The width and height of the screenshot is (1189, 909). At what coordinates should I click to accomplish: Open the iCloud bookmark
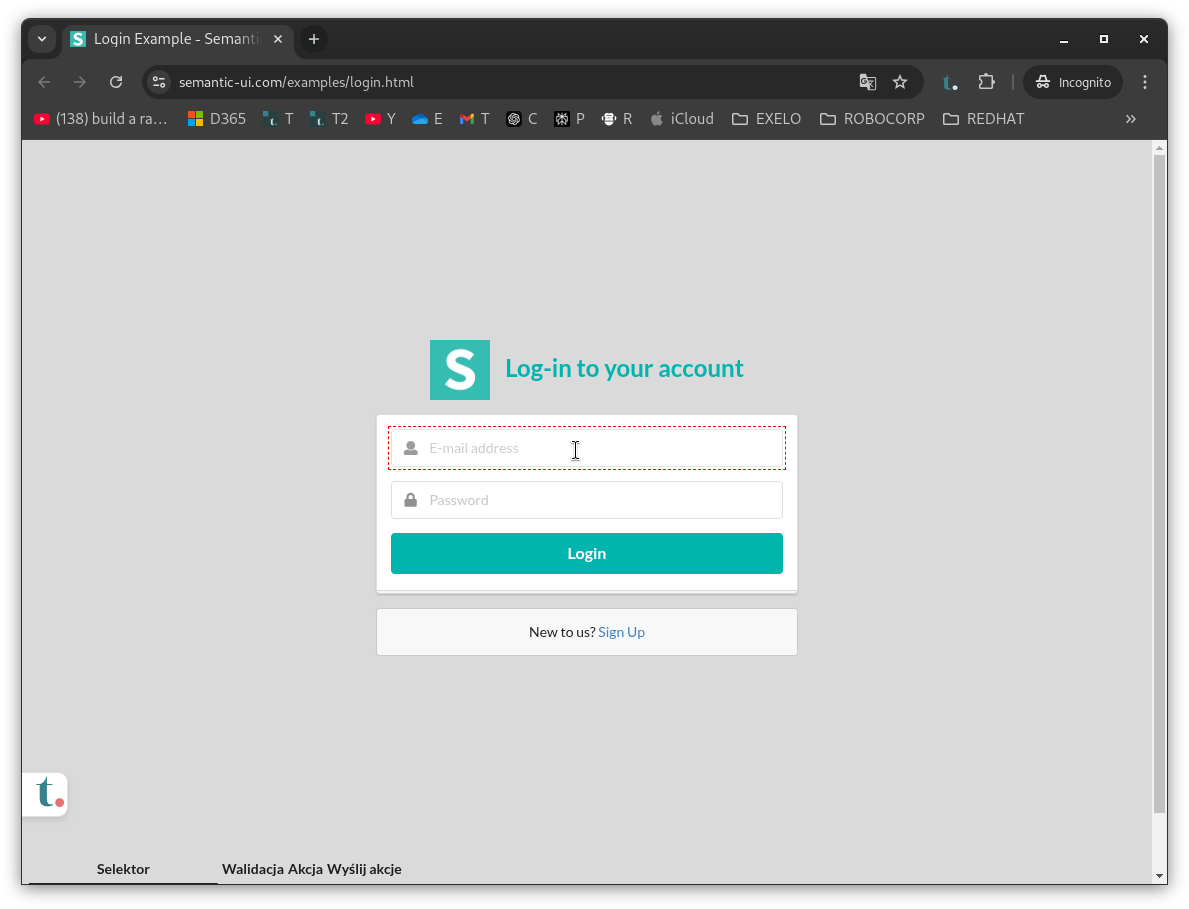click(x=682, y=119)
